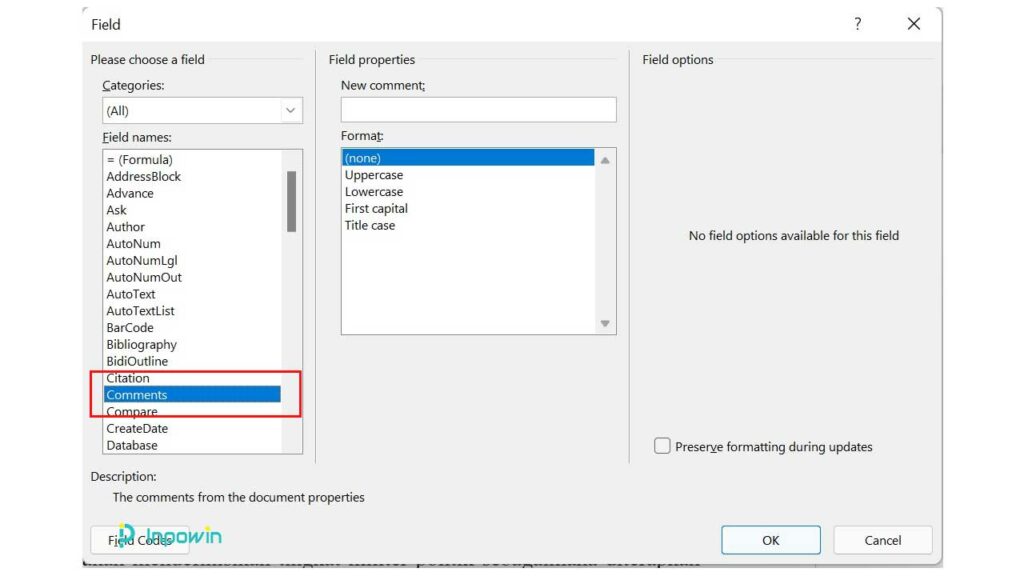The height and width of the screenshot is (576, 1024).
Task: Click the Format list scroll-up arrow
Action: [x=604, y=157]
